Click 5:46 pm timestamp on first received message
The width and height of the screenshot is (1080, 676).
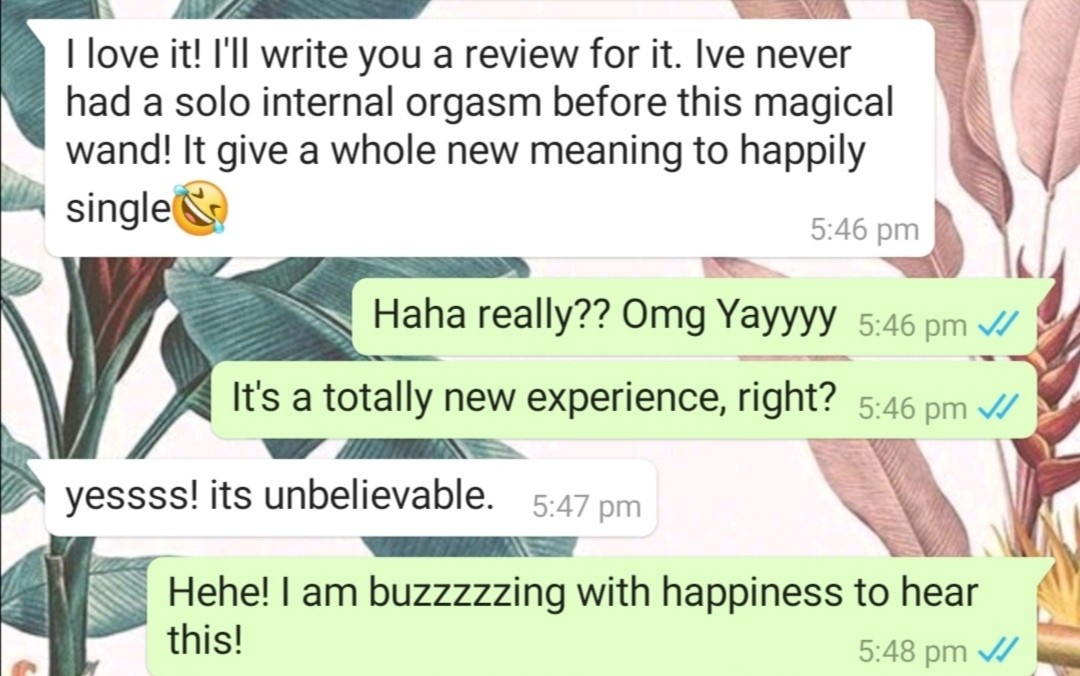[864, 229]
